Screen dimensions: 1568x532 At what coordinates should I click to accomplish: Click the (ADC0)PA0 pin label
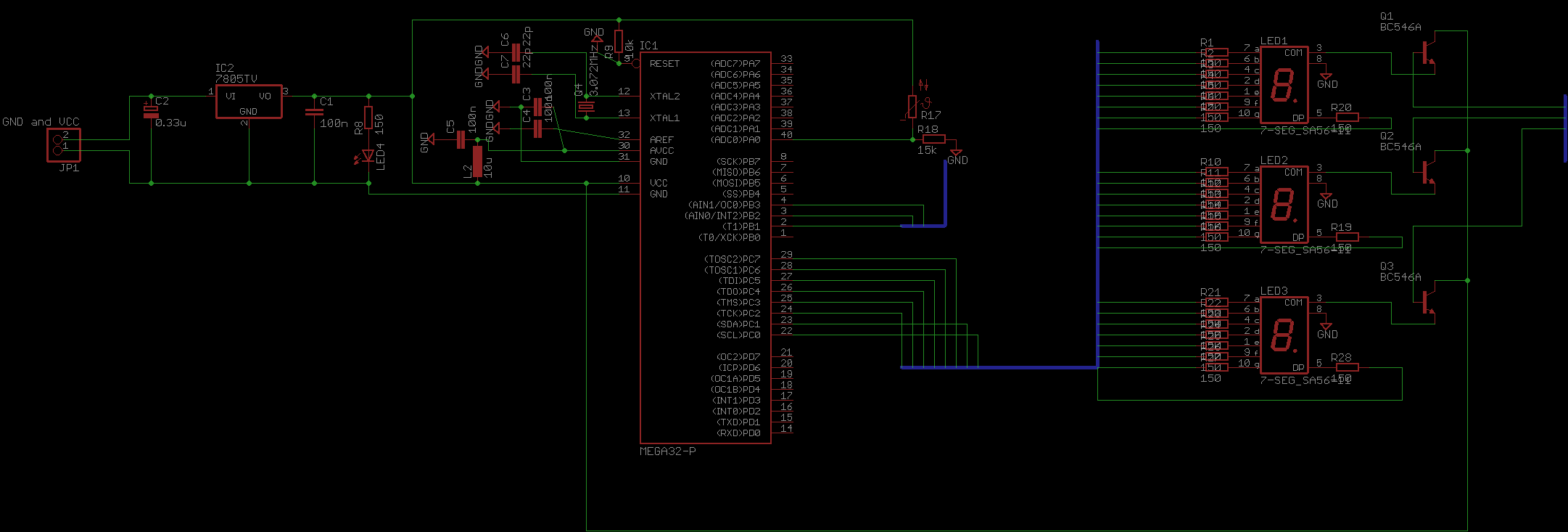pyautogui.click(x=735, y=140)
